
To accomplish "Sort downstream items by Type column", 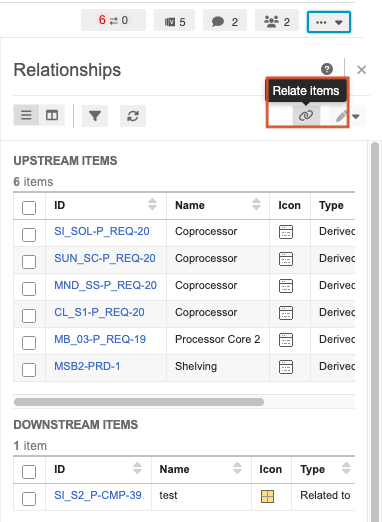I will pos(346,468).
